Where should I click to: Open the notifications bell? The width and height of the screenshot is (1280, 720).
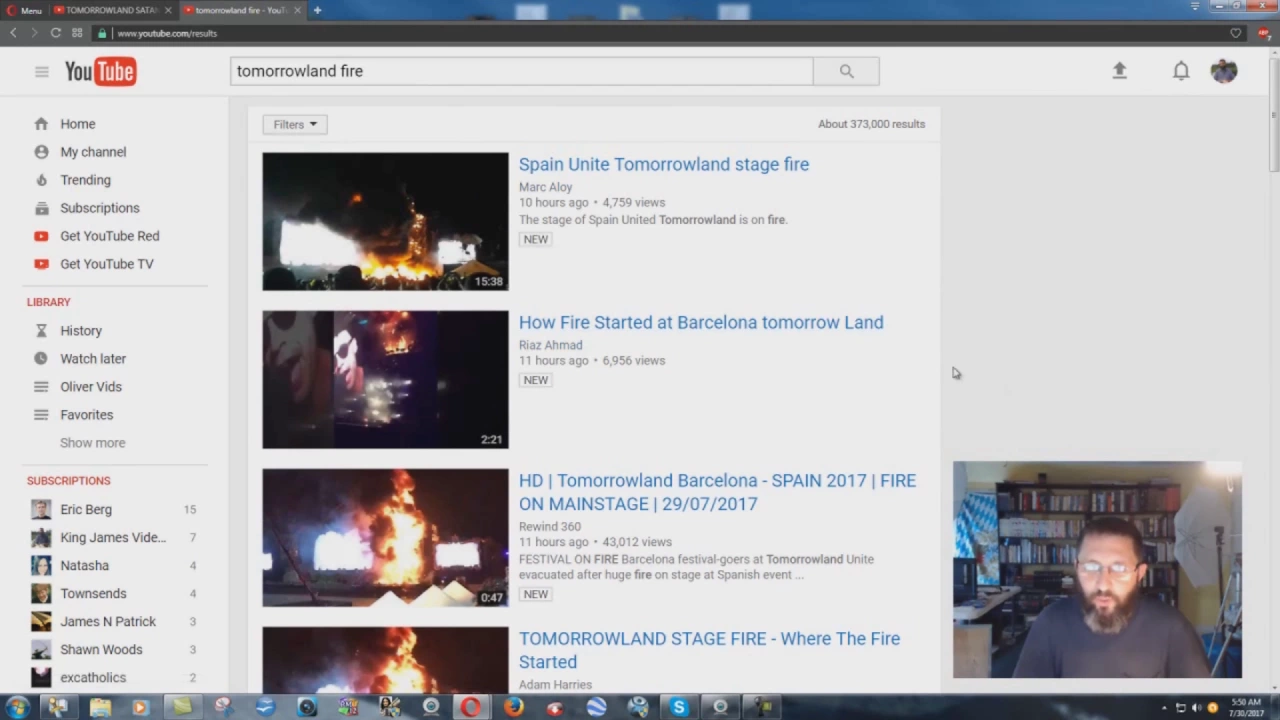(x=1181, y=70)
